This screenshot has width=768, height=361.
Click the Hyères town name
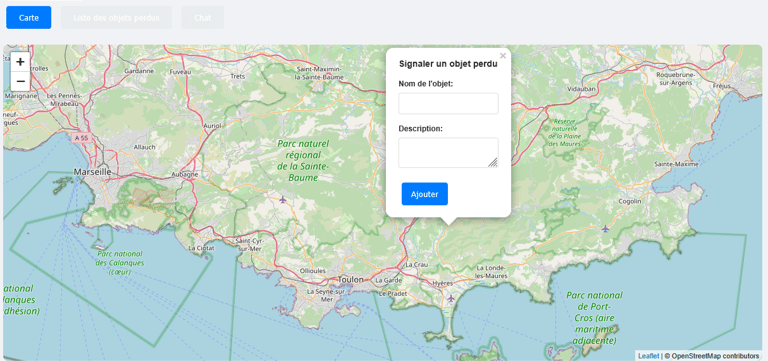pyautogui.click(x=443, y=284)
